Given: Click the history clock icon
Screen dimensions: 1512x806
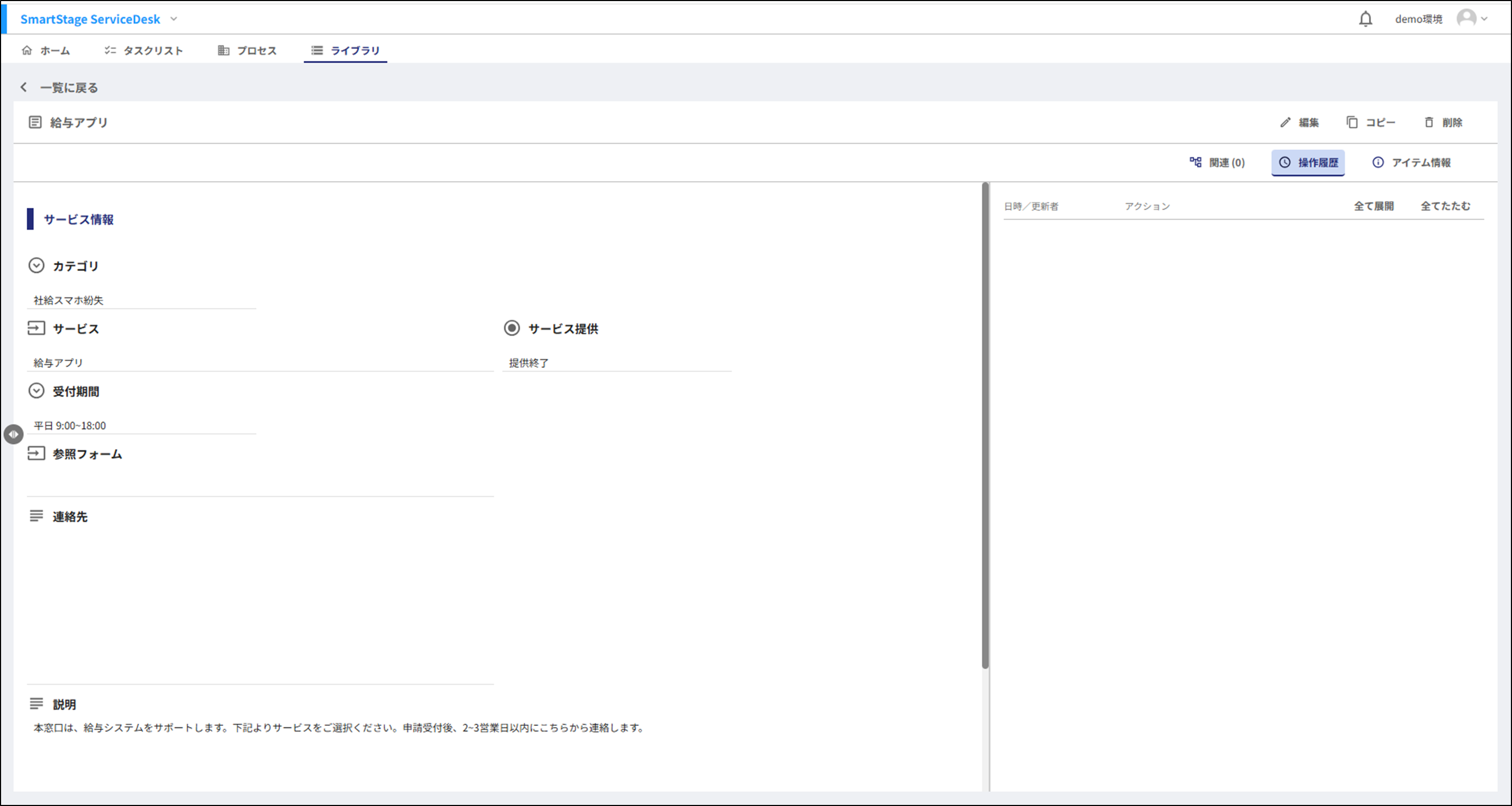Looking at the screenshot, I should (1285, 162).
